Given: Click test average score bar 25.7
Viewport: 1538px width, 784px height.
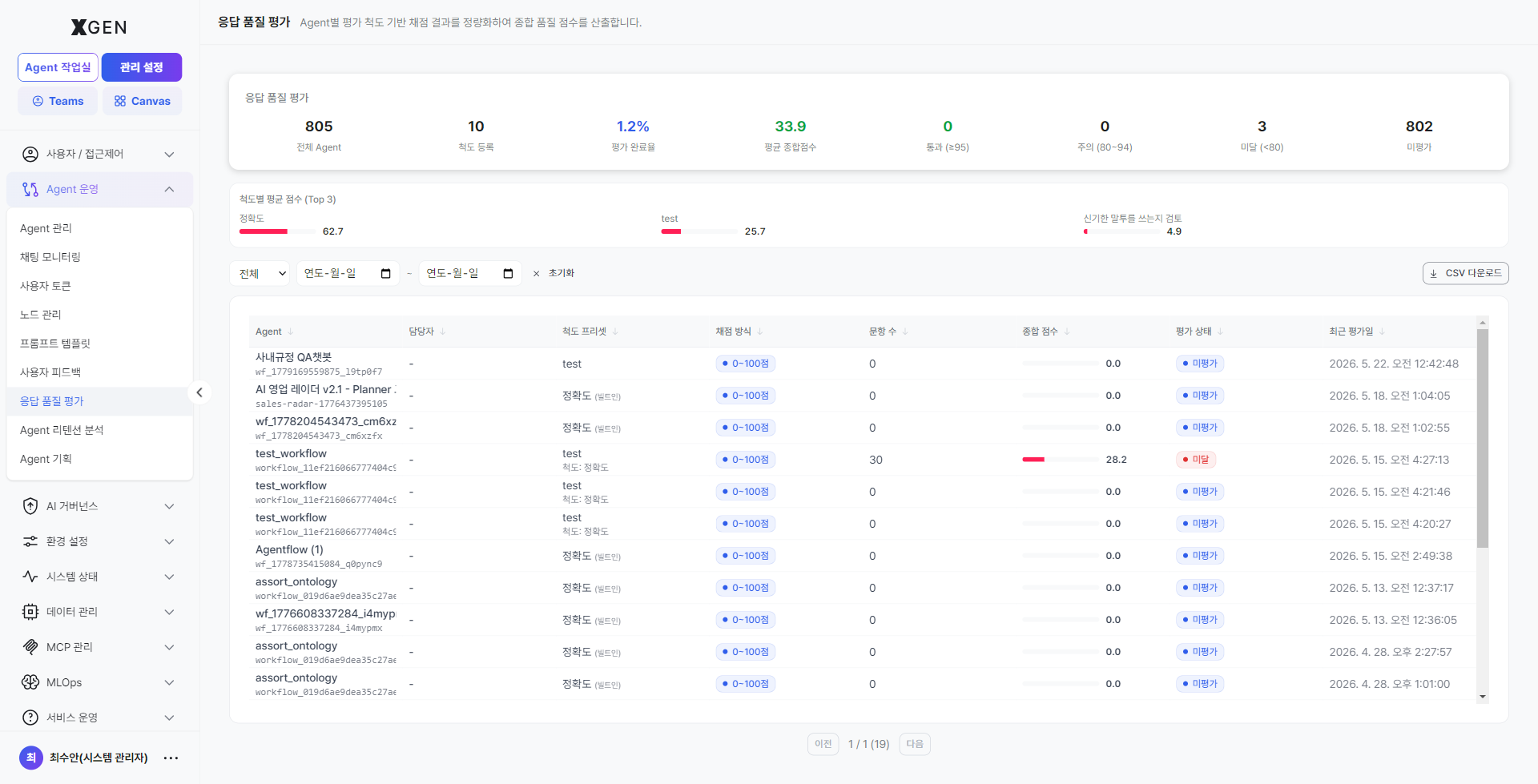Looking at the screenshot, I should pyautogui.click(x=699, y=231).
